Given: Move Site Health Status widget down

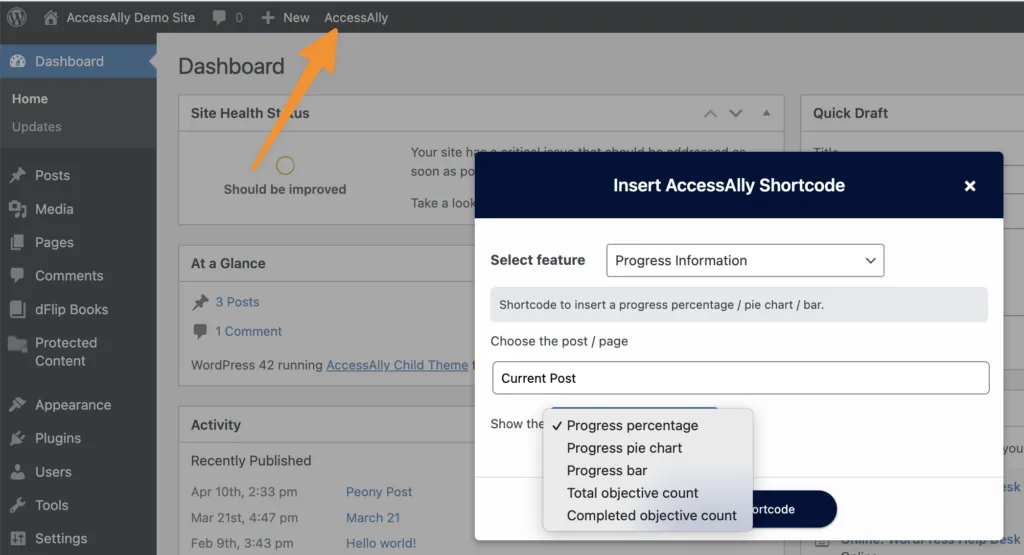Looking at the screenshot, I should tap(736, 114).
